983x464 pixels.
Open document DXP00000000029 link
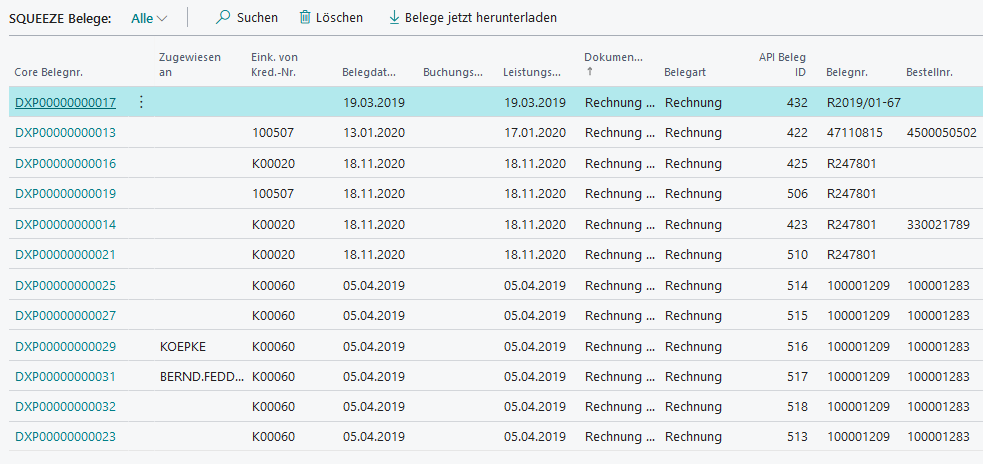[x=65, y=347]
